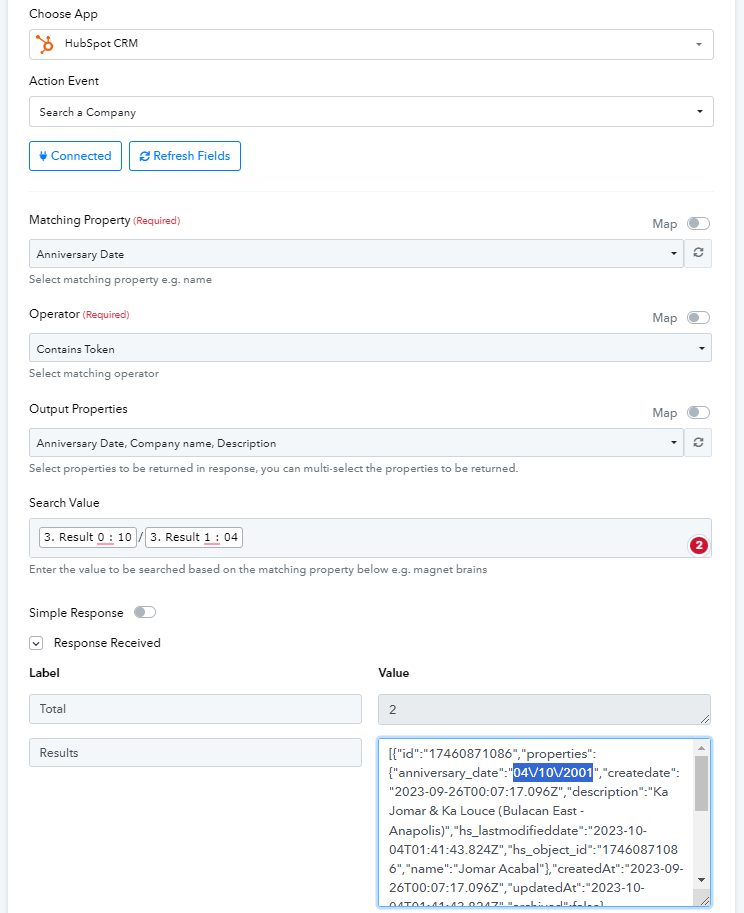Toggle Map switch for Operator
The width and height of the screenshot is (744, 913).
(698, 317)
